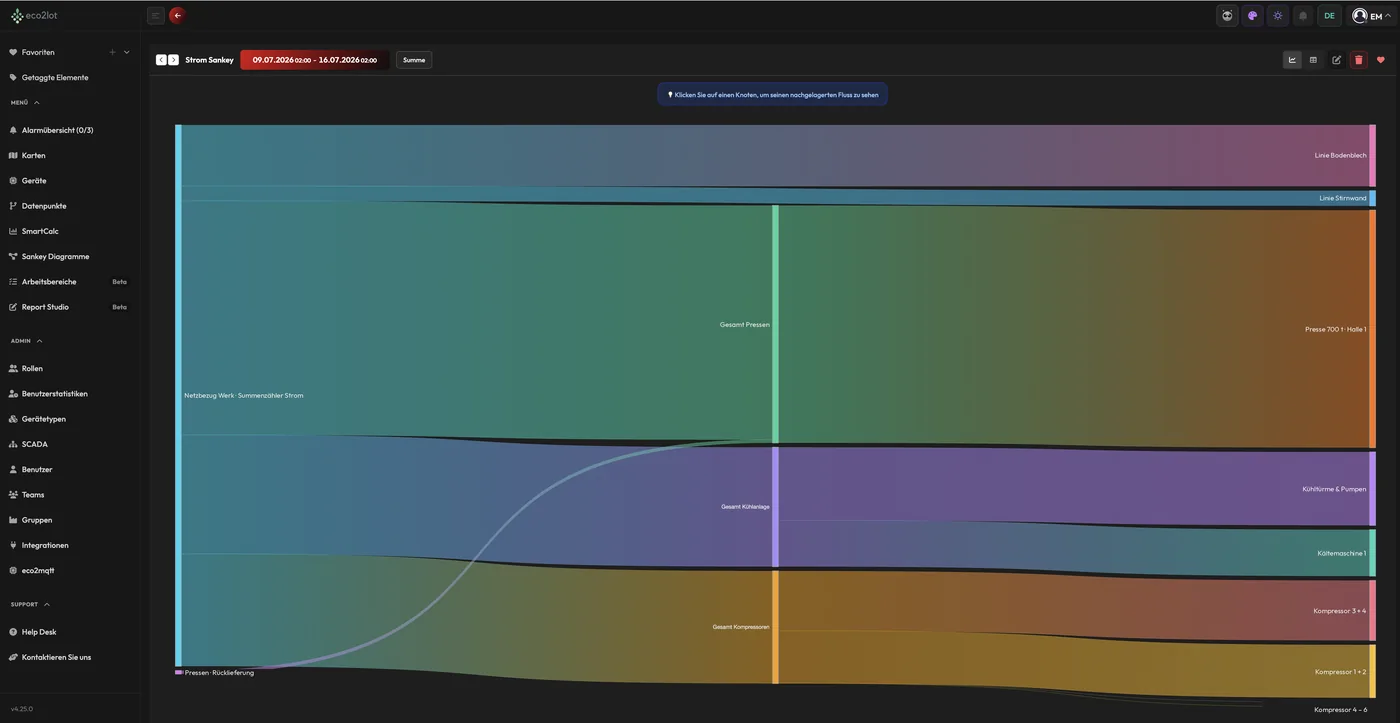Switch language with DE button
This screenshot has width=1400, height=723.
click(1329, 15)
